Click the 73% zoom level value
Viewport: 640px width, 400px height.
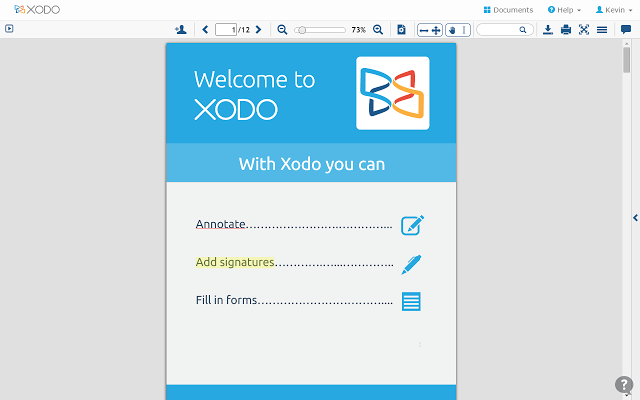pos(358,30)
